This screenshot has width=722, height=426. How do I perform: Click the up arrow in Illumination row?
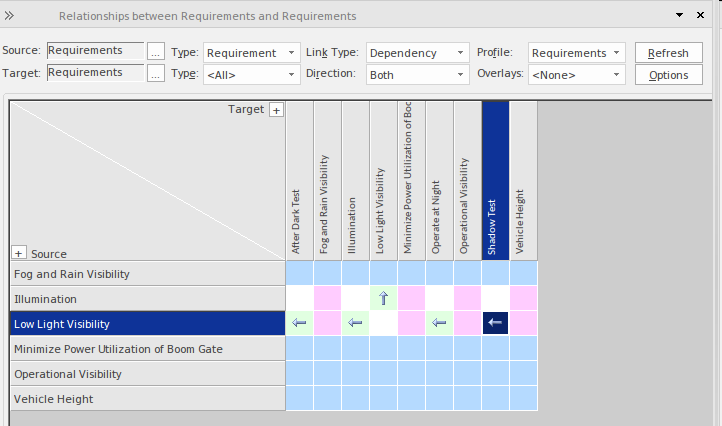click(x=383, y=298)
